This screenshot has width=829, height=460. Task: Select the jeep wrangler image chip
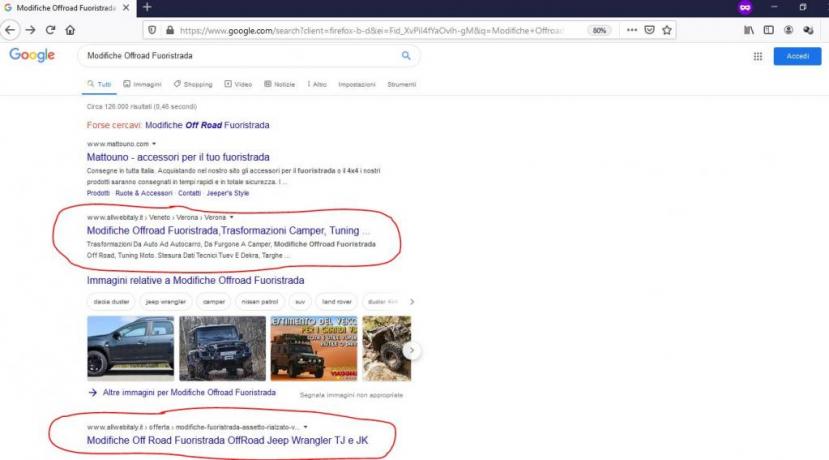click(165, 301)
